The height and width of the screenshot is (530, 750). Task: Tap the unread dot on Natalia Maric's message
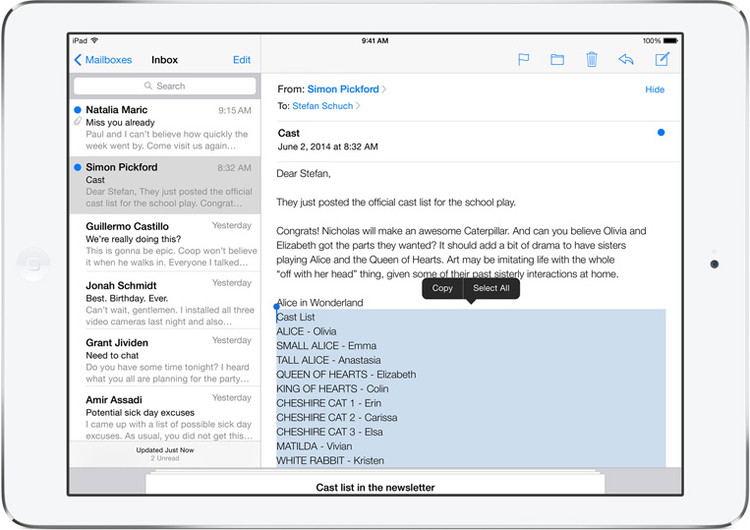[x=78, y=110]
